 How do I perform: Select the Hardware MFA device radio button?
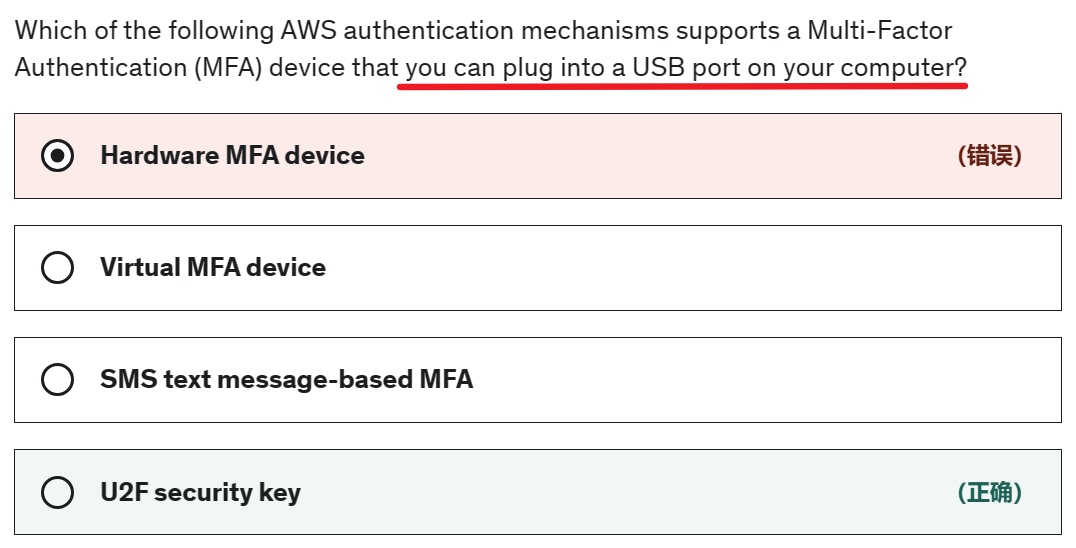[58, 156]
